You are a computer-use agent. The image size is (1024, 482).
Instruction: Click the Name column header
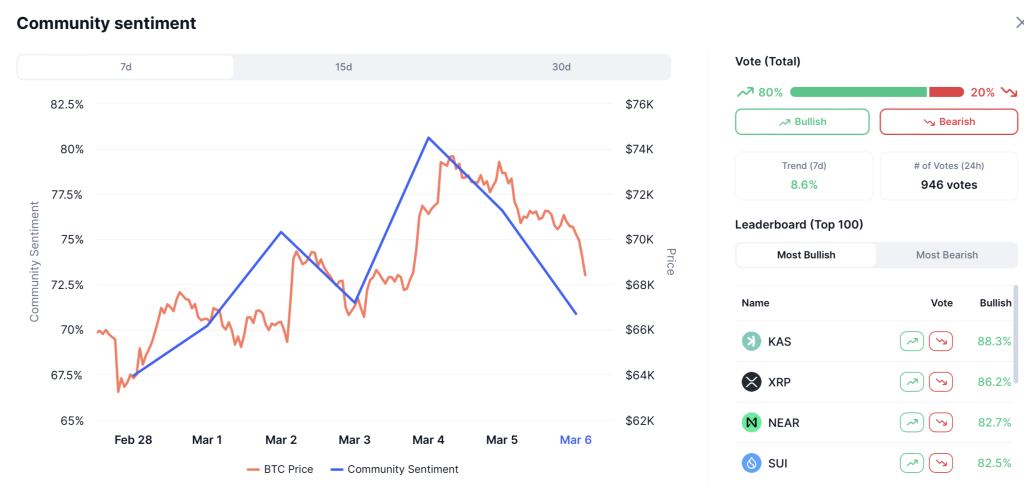click(756, 303)
